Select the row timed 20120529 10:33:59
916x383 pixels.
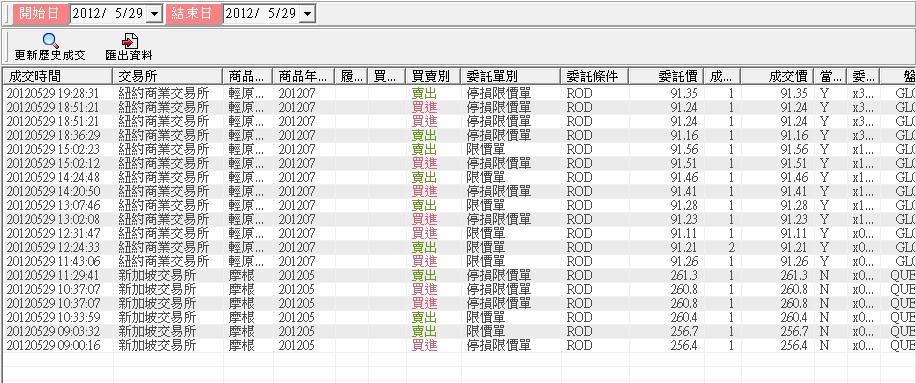click(459, 318)
